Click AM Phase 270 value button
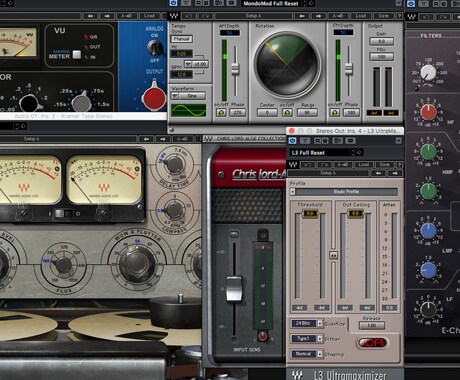 click(237, 113)
